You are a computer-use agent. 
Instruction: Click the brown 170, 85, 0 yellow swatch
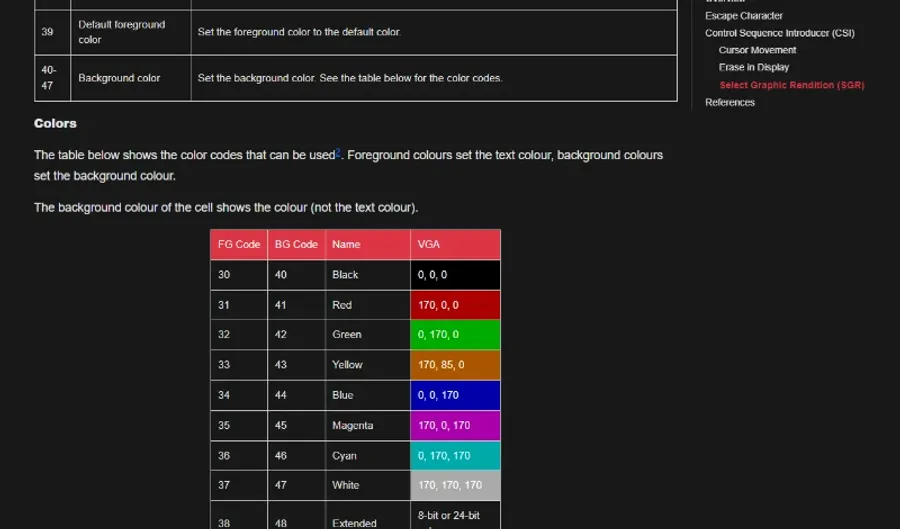[455, 365]
